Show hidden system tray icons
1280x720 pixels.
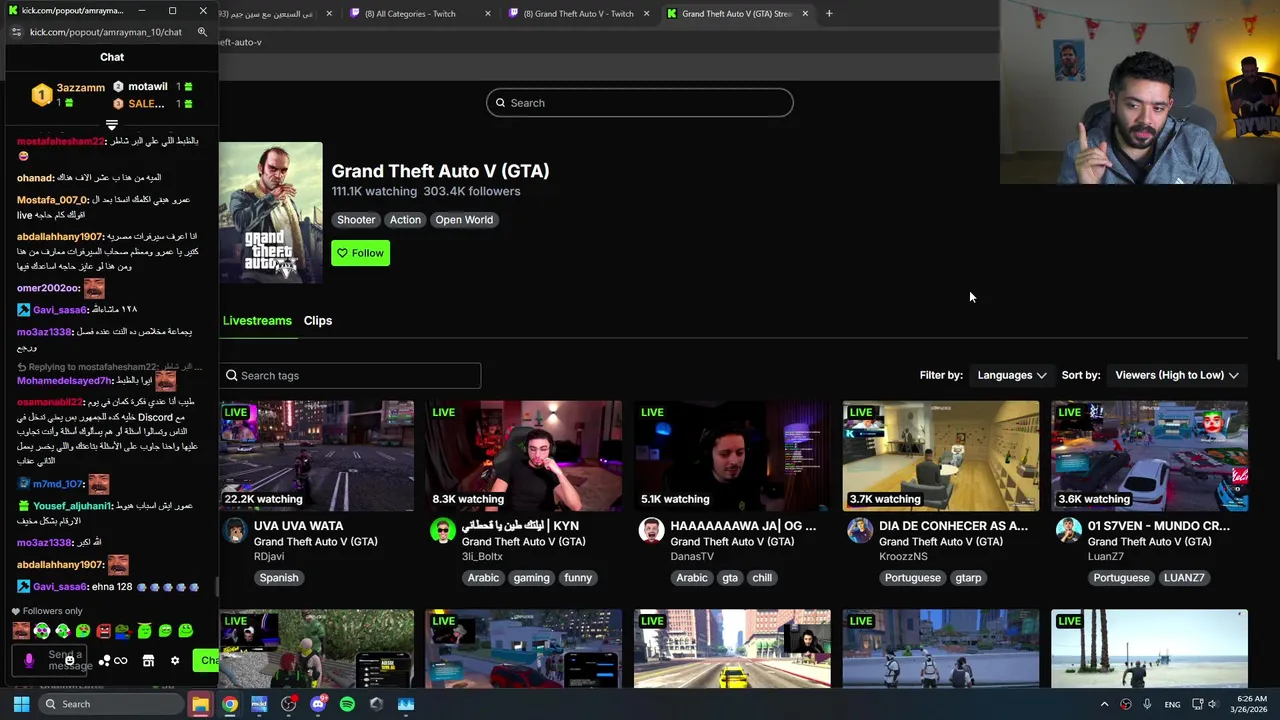coord(1104,704)
